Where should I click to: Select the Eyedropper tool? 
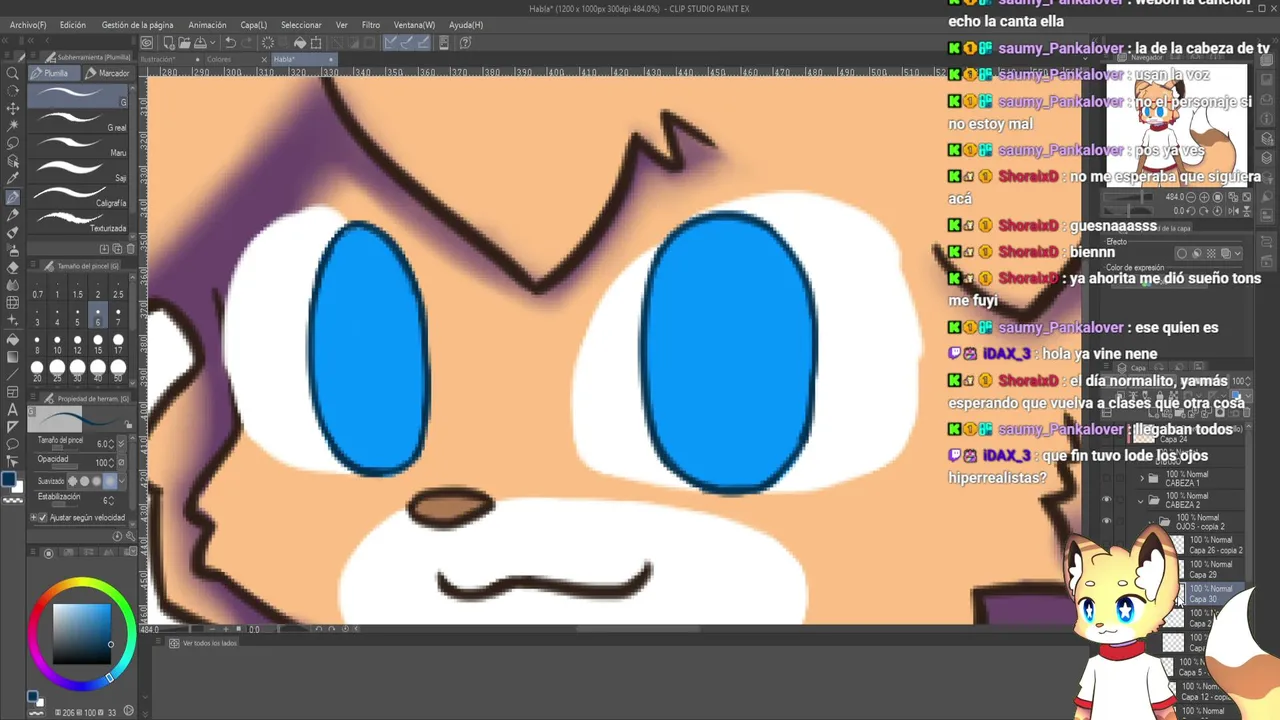pyautogui.click(x=13, y=179)
